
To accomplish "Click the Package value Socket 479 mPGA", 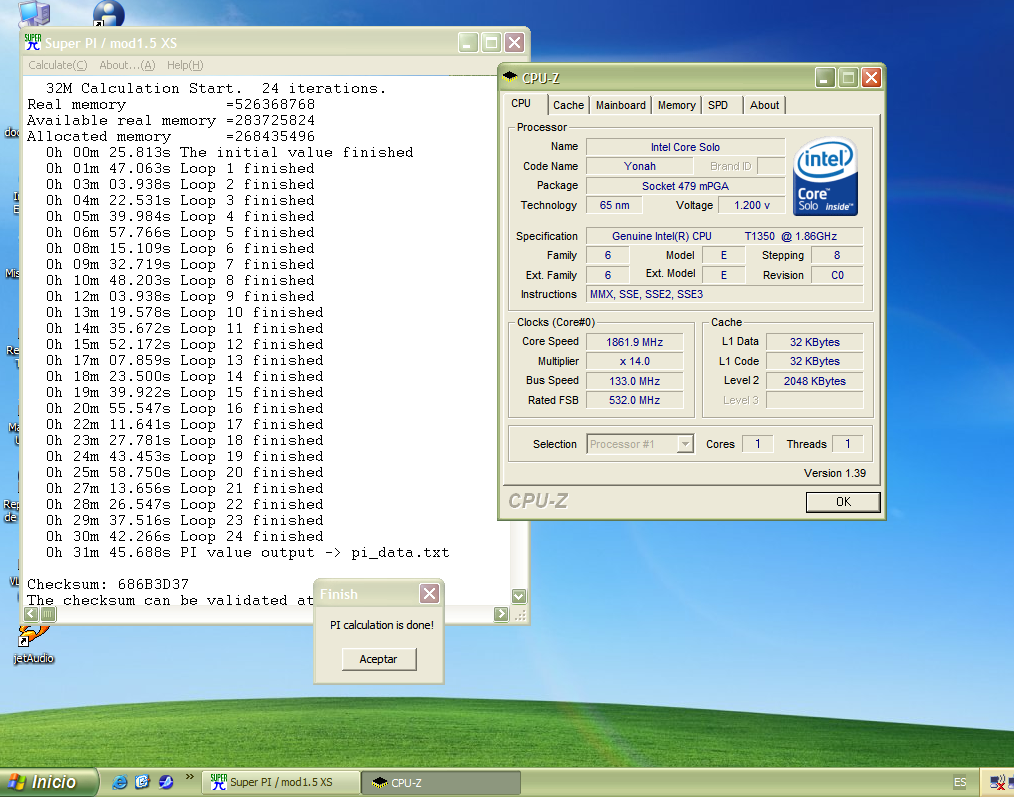I will 685,186.
